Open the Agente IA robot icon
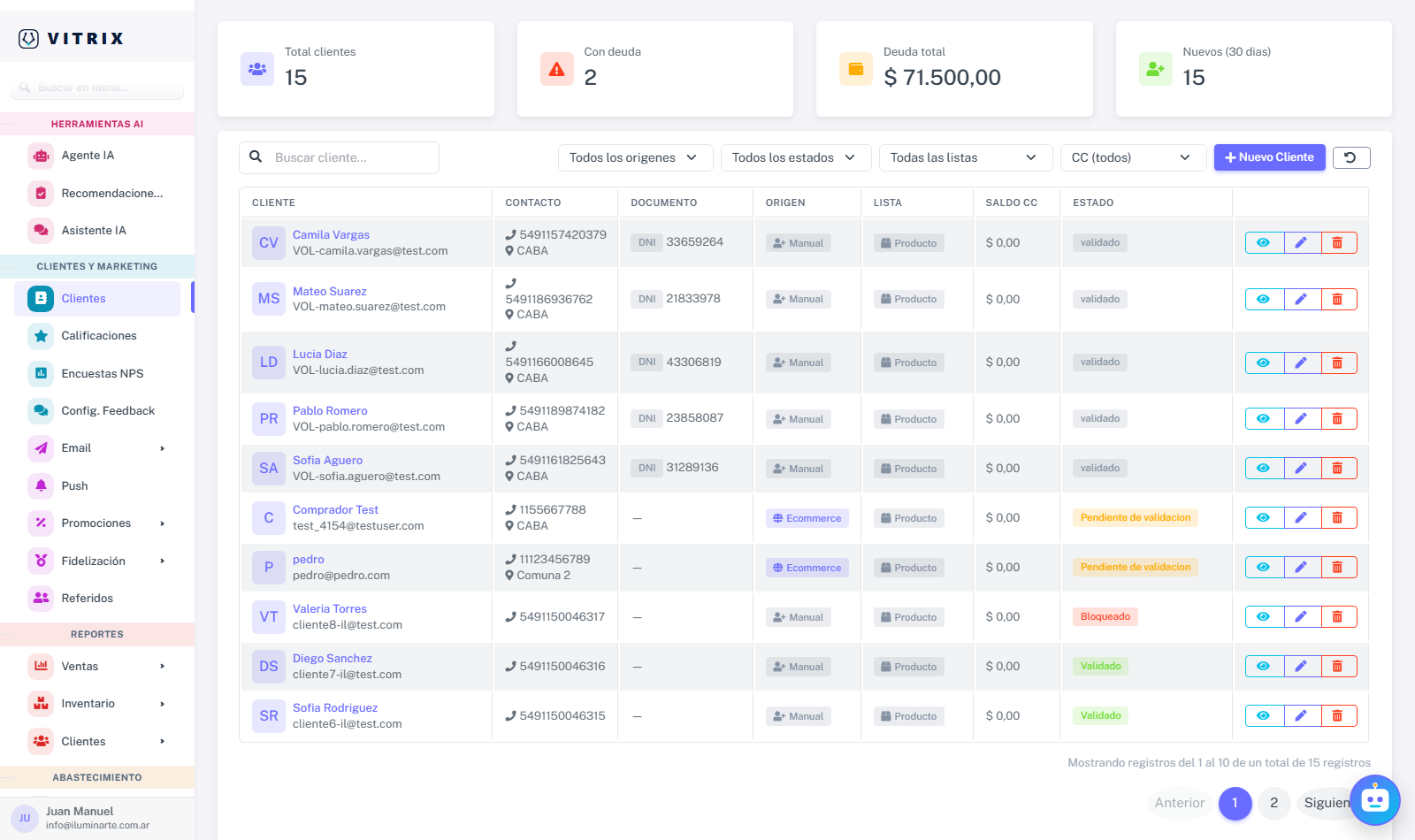The width and height of the screenshot is (1415, 840). [41, 156]
